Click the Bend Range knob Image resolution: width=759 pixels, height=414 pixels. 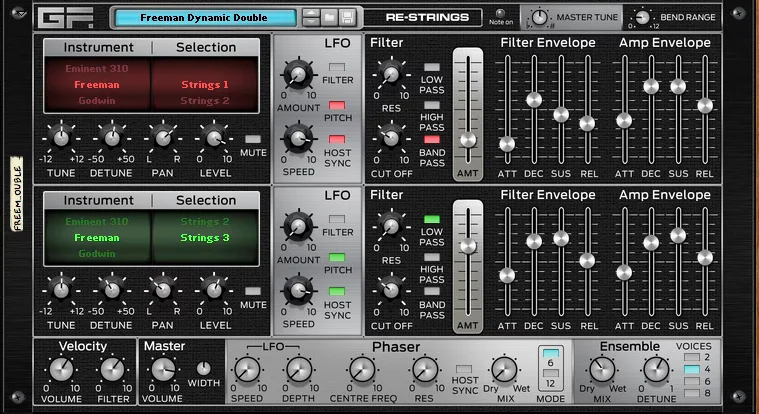click(642, 18)
